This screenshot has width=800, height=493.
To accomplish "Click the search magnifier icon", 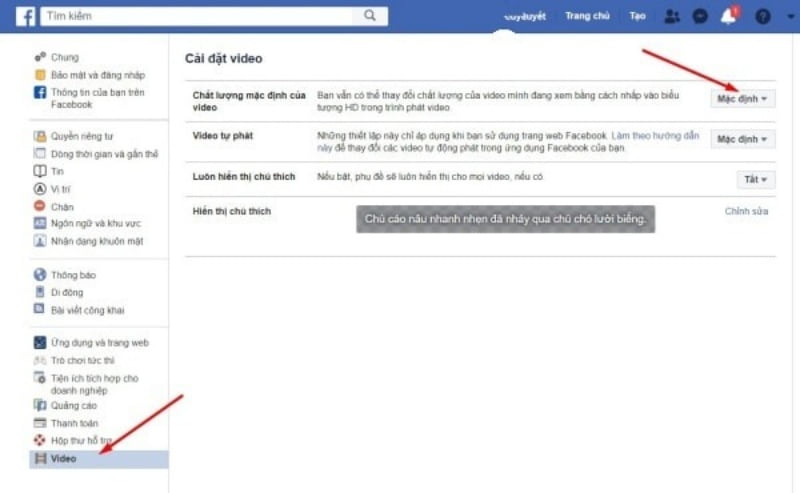I will pyautogui.click(x=370, y=16).
